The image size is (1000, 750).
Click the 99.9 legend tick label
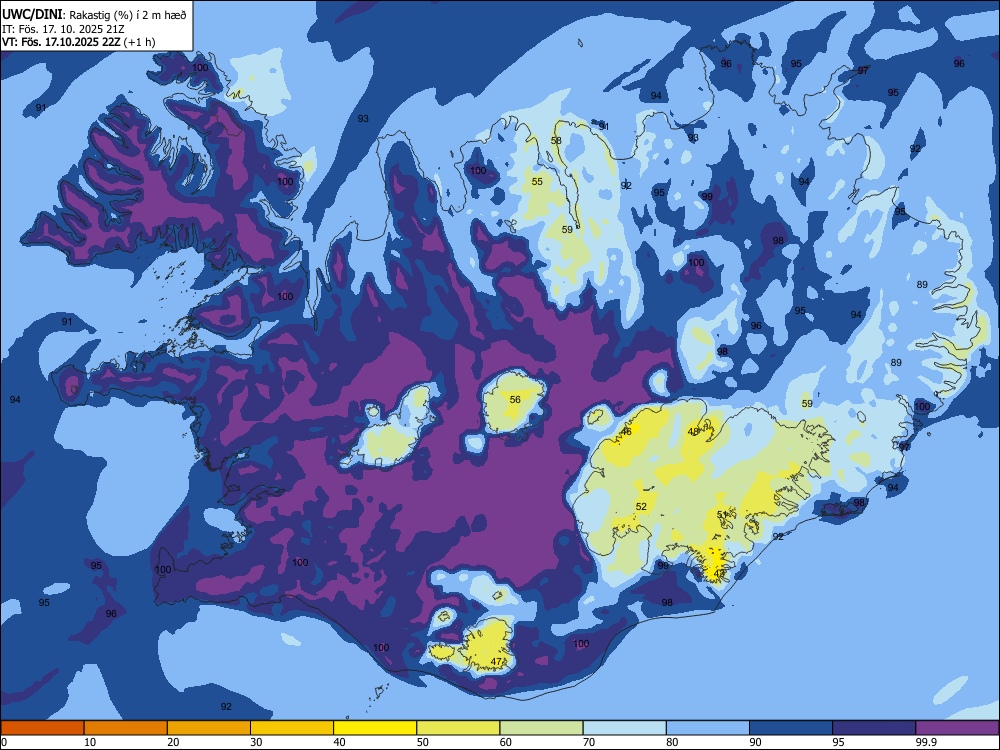(926, 742)
